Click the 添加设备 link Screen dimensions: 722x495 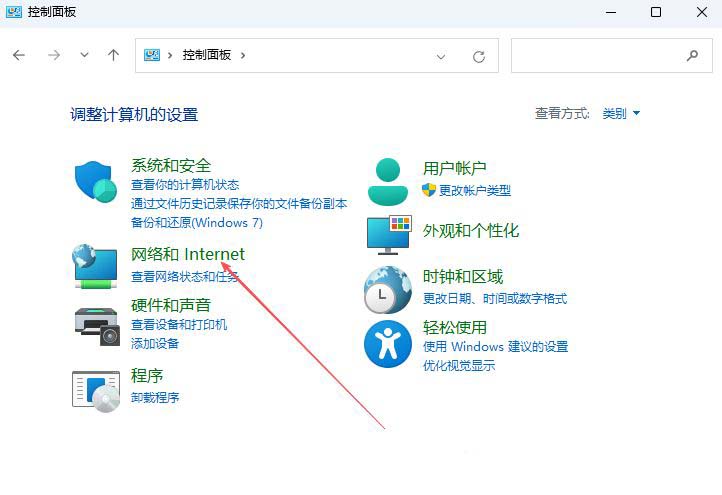point(155,344)
